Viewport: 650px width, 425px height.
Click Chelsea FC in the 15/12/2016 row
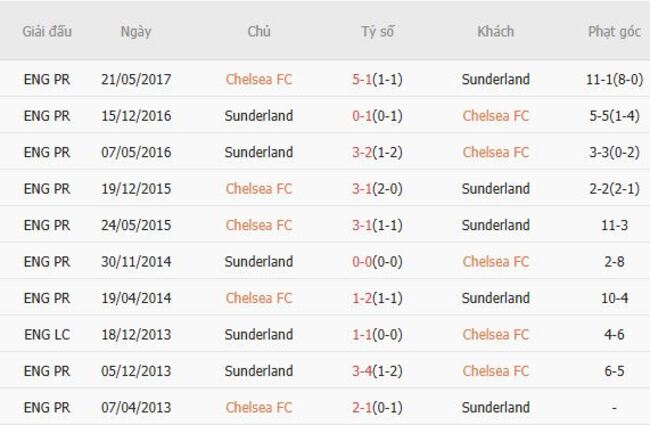click(x=496, y=116)
